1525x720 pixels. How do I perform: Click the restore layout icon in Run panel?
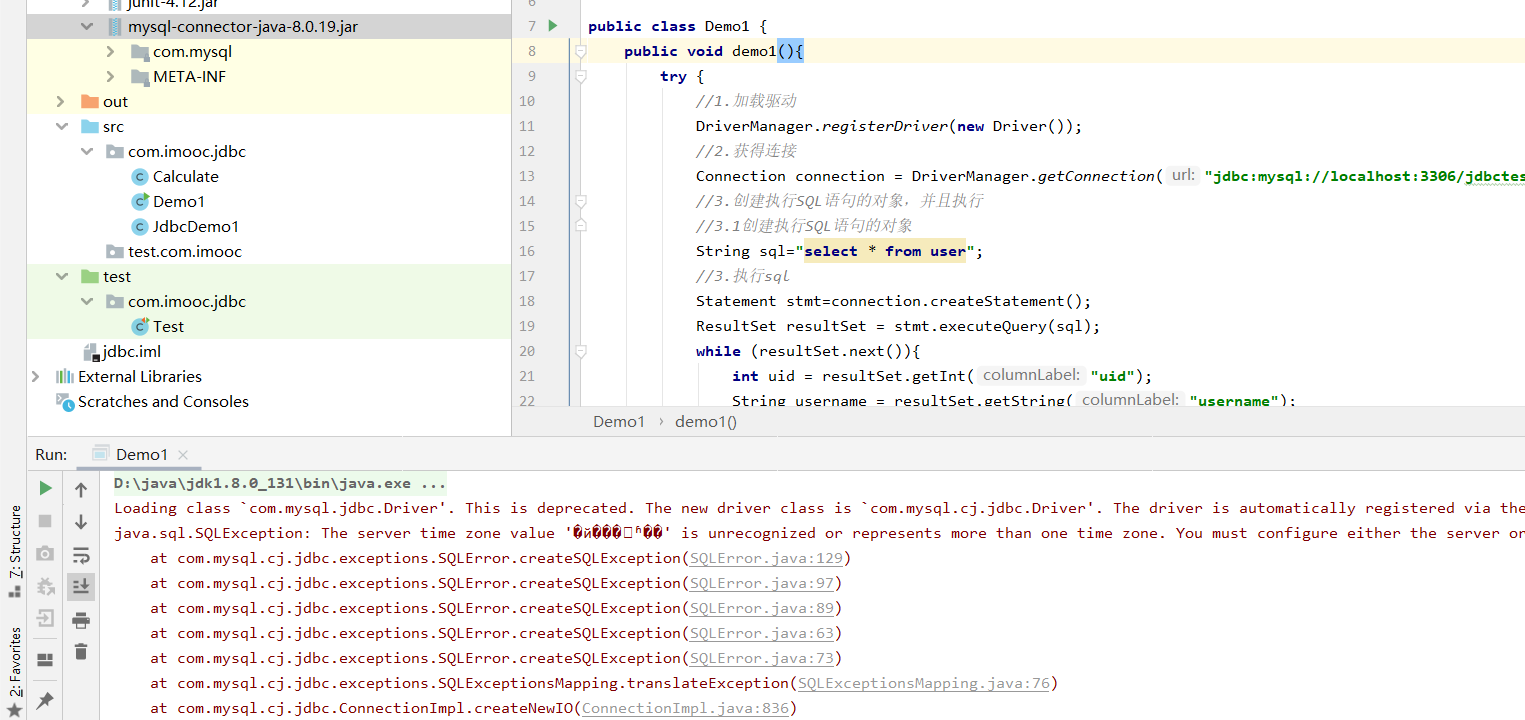pyautogui.click(x=45, y=660)
